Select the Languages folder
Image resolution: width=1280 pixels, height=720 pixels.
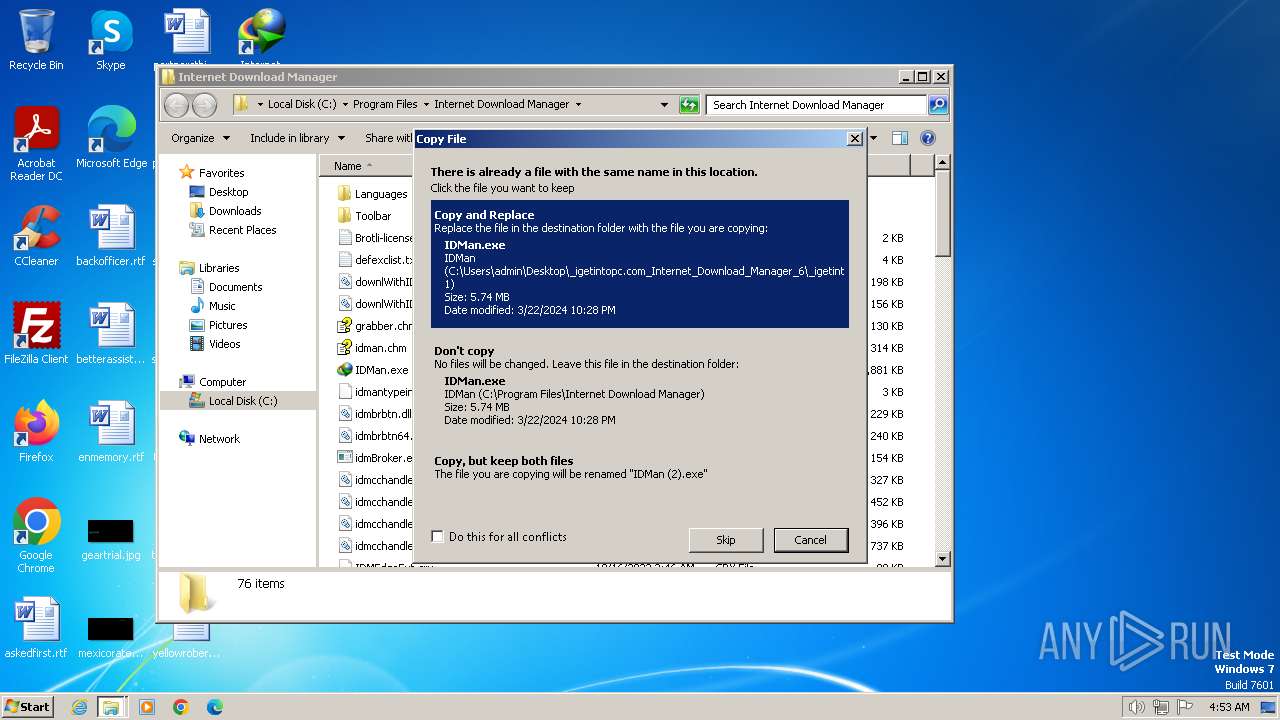click(374, 194)
